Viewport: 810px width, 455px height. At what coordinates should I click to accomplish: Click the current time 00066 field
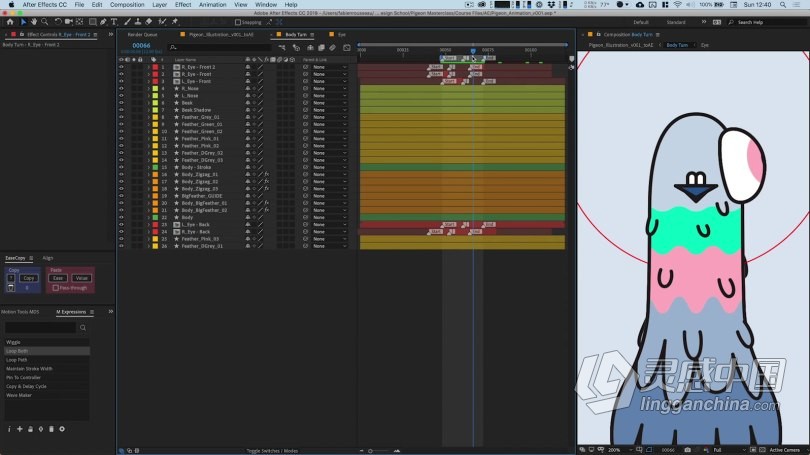tap(141, 45)
